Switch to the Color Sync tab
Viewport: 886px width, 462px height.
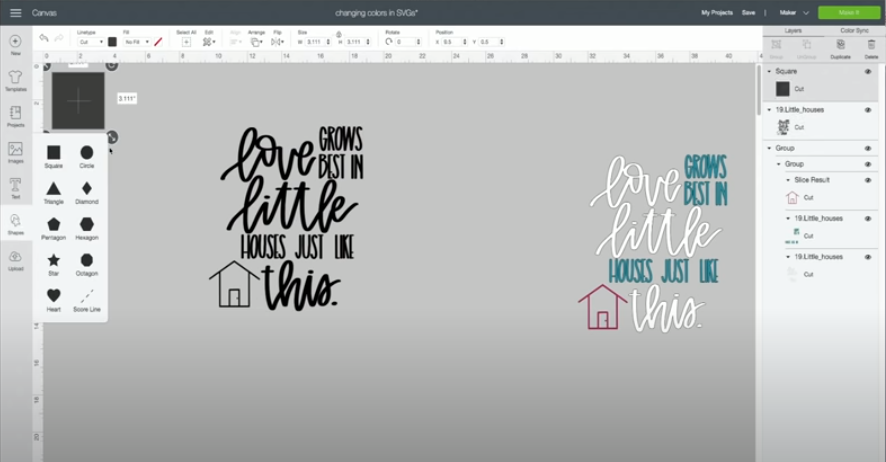pyautogui.click(x=854, y=30)
